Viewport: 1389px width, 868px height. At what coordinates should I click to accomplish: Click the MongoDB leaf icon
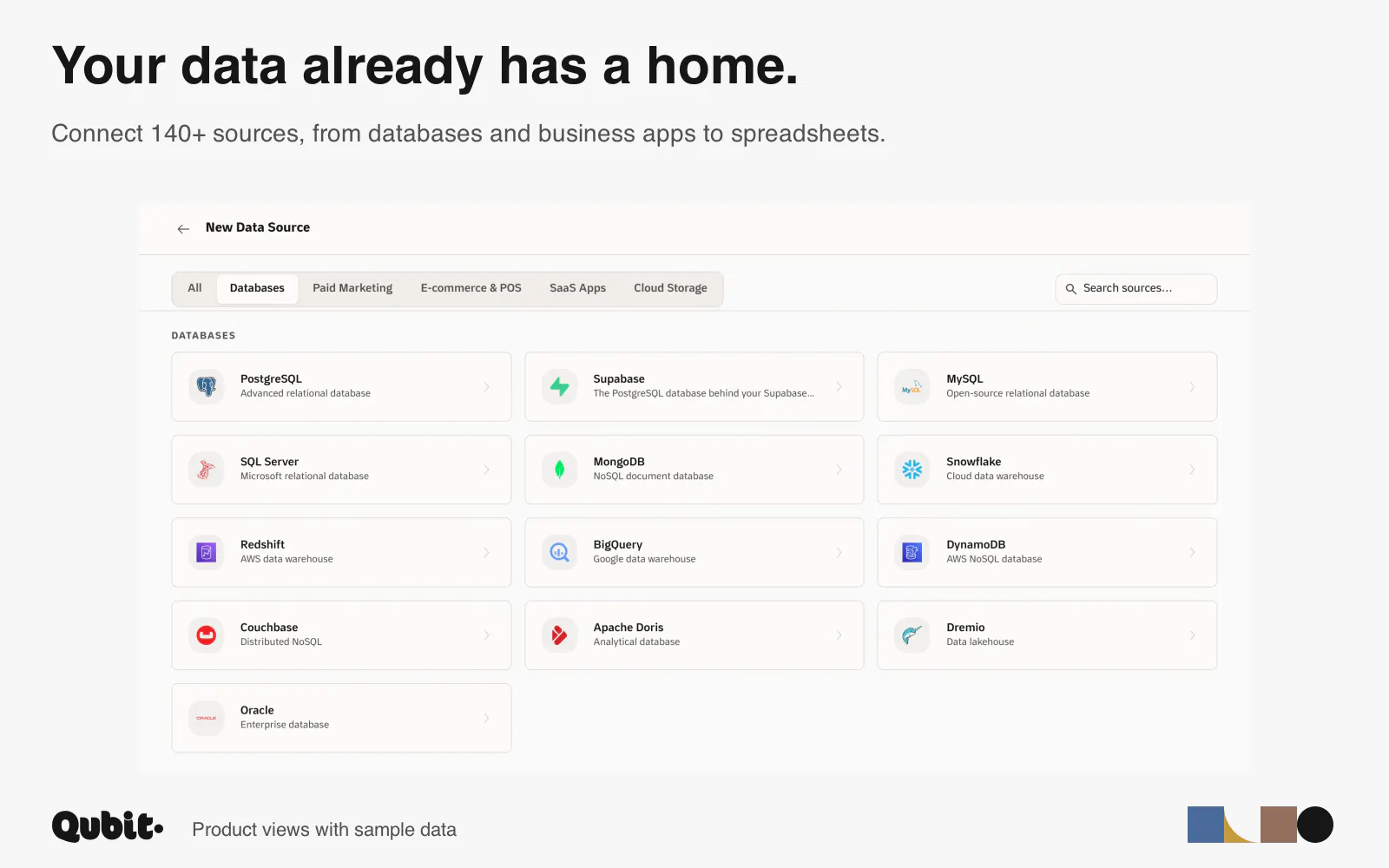(560, 470)
